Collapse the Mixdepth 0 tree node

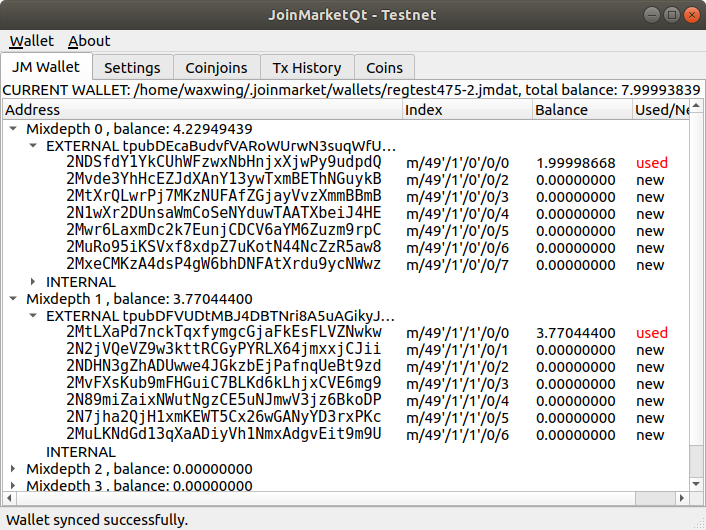(x=12, y=129)
